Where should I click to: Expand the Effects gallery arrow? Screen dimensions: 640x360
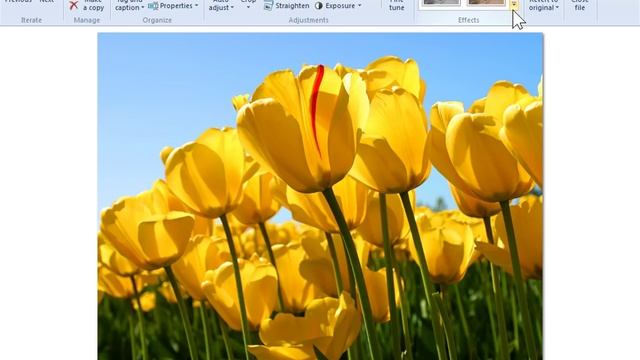pyautogui.click(x=514, y=5)
